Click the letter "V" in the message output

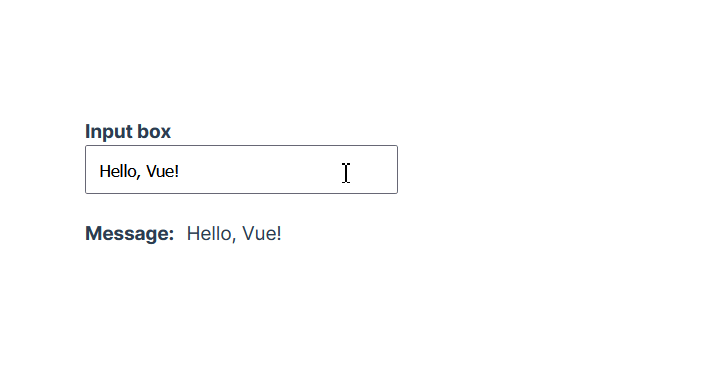(249, 233)
